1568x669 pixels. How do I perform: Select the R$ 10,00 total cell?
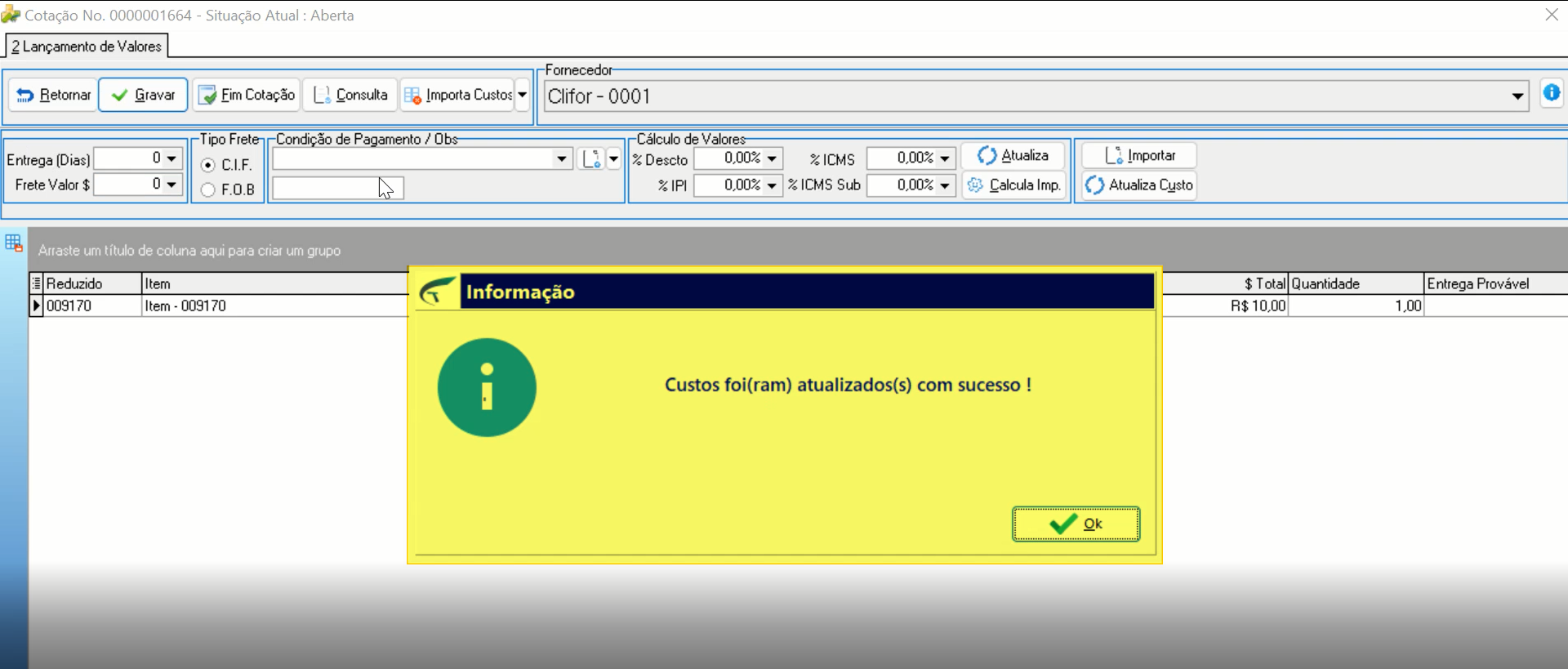click(1225, 306)
